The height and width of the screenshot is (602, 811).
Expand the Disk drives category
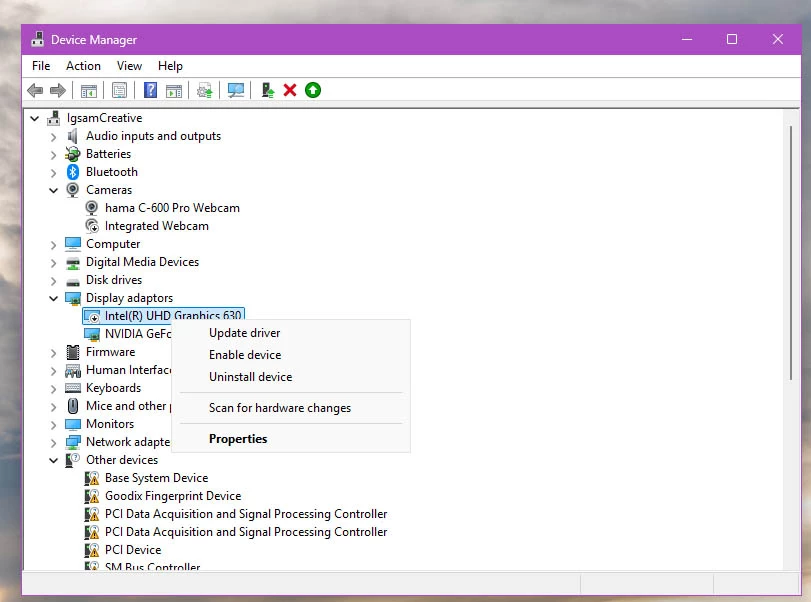tap(53, 281)
